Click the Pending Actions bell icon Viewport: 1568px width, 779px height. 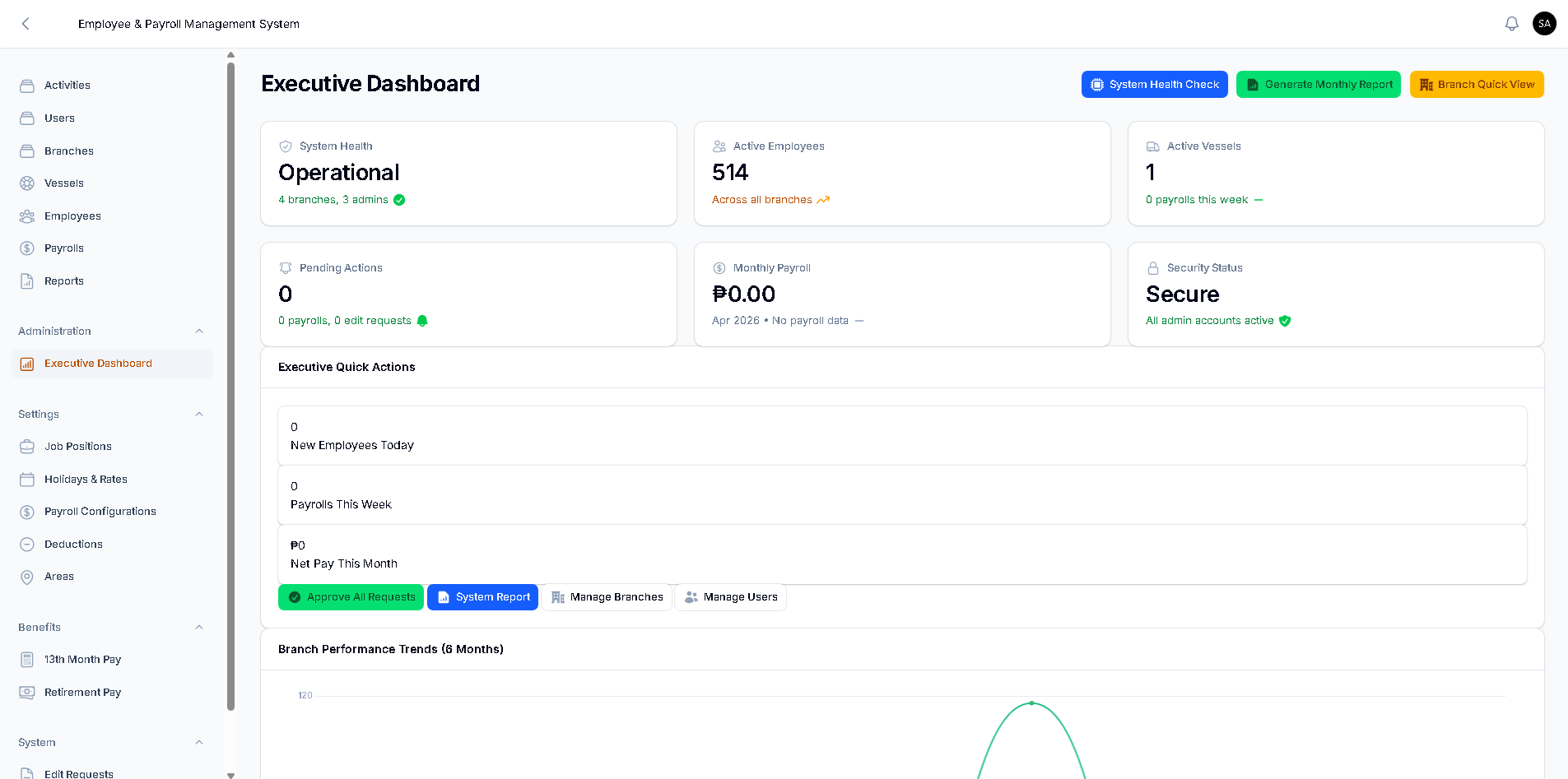tap(286, 268)
